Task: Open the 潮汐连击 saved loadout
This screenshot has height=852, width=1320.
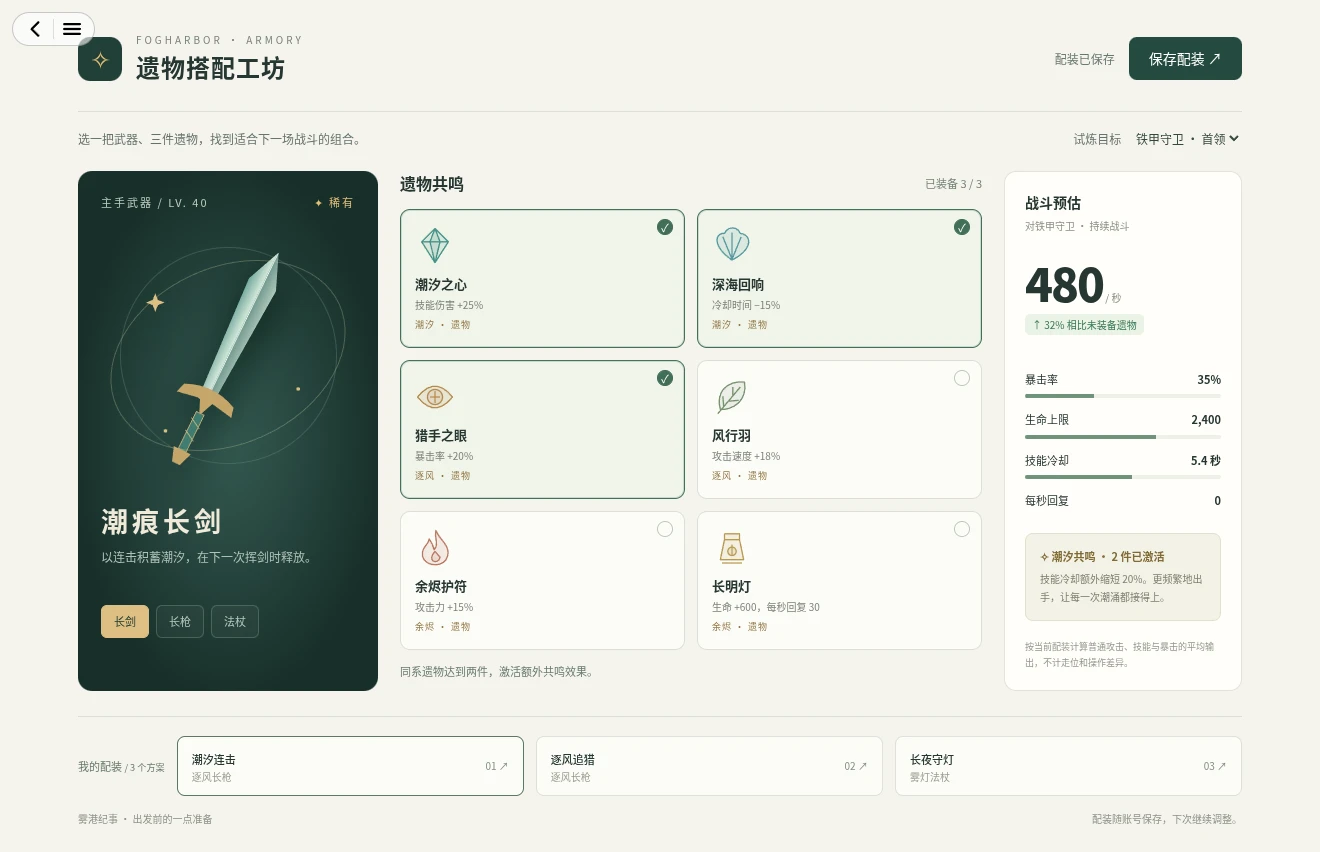Action: pyautogui.click(x=350, y=766)
